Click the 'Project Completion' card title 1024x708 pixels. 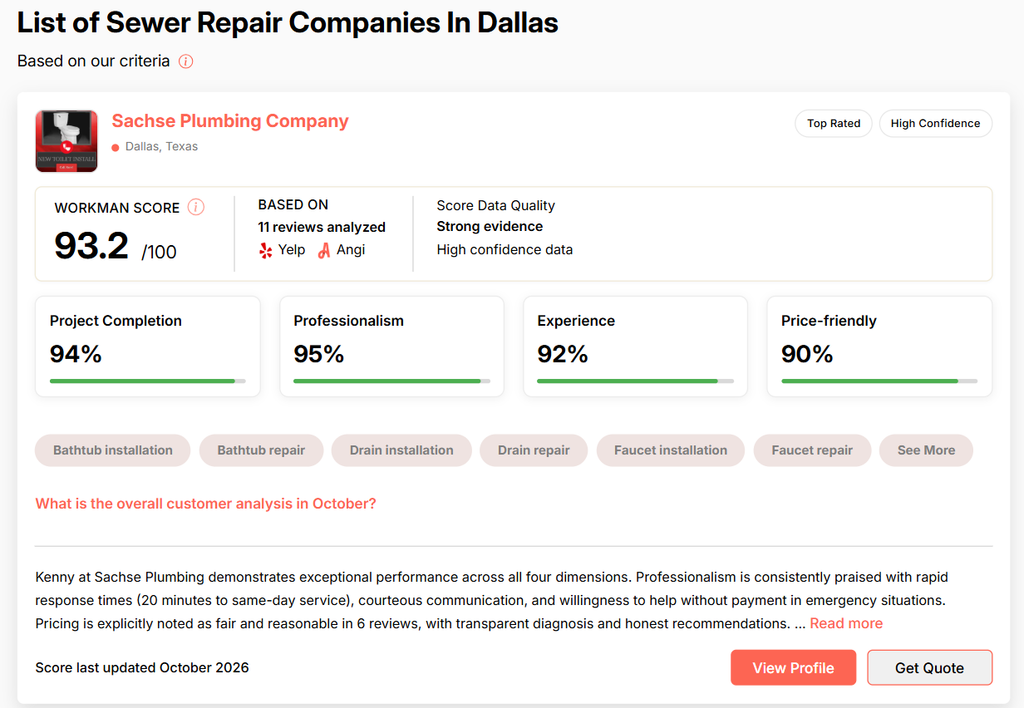pyautogui.click(x=116, y=321)
